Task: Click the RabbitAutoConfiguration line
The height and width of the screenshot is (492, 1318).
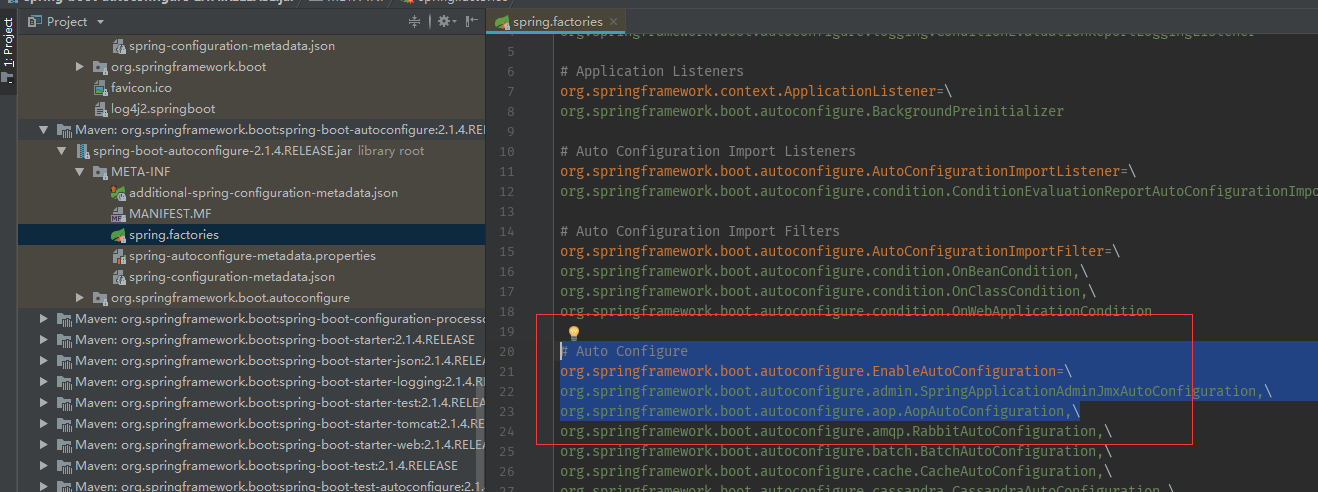Action: point(836,431)
